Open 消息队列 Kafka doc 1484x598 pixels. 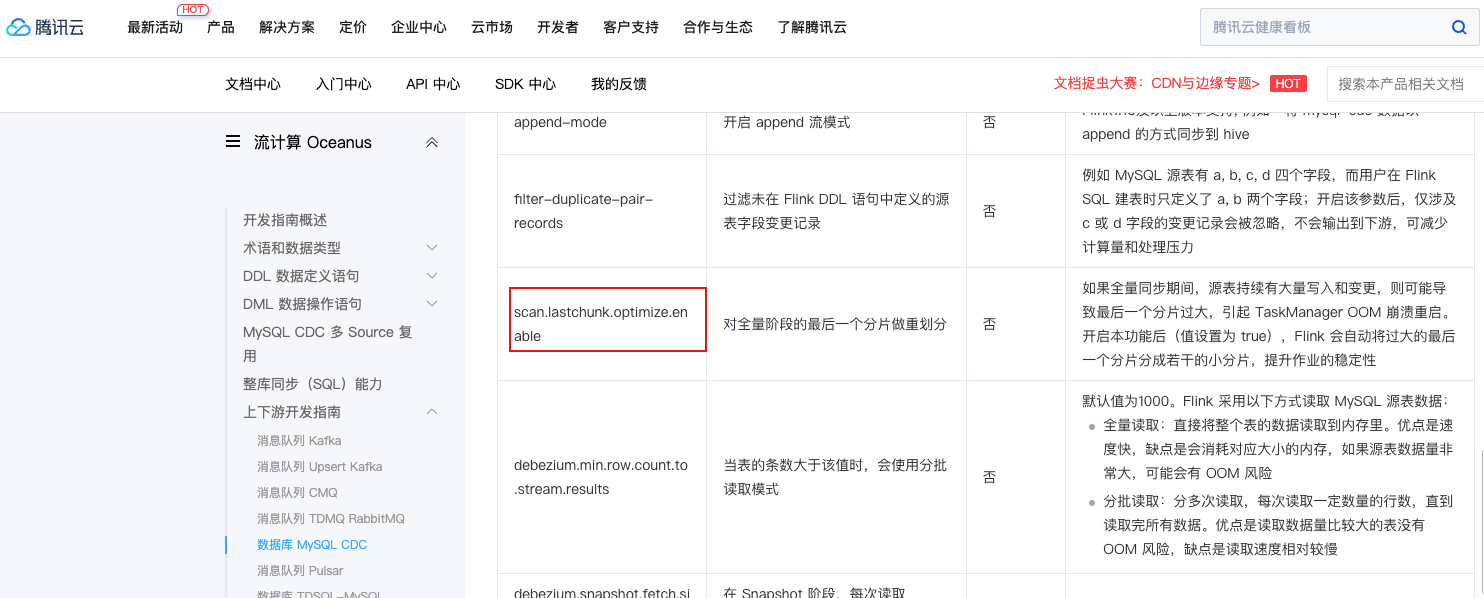click(x=299, y=440)
